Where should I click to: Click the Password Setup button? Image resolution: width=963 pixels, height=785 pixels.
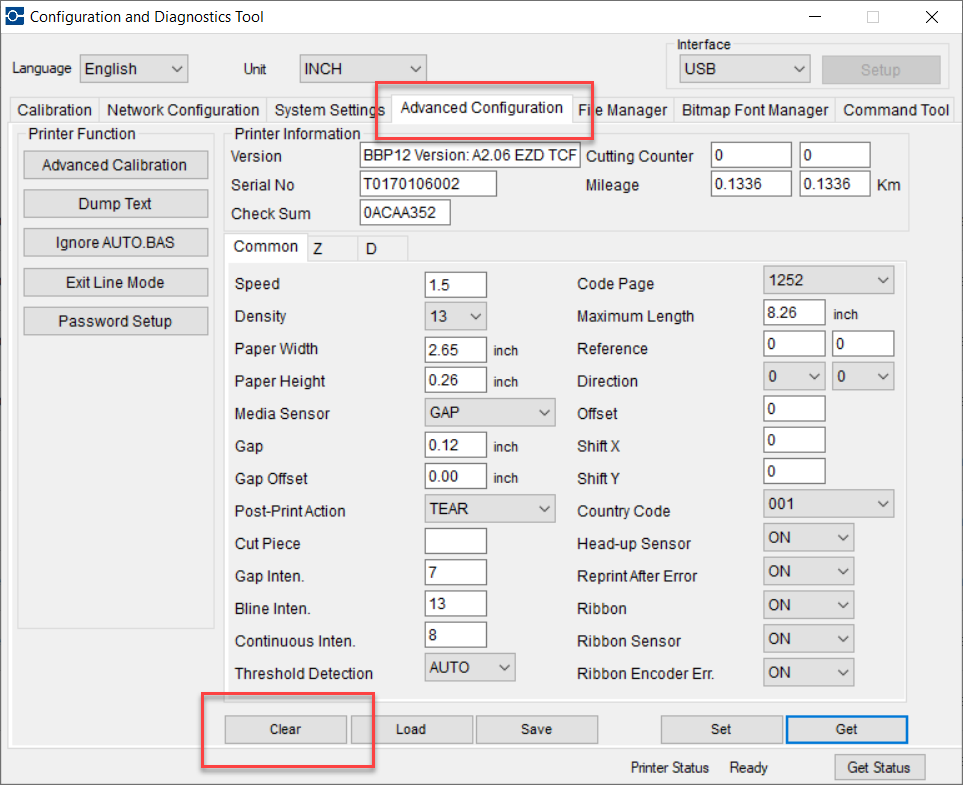click(x=115, y=321)
